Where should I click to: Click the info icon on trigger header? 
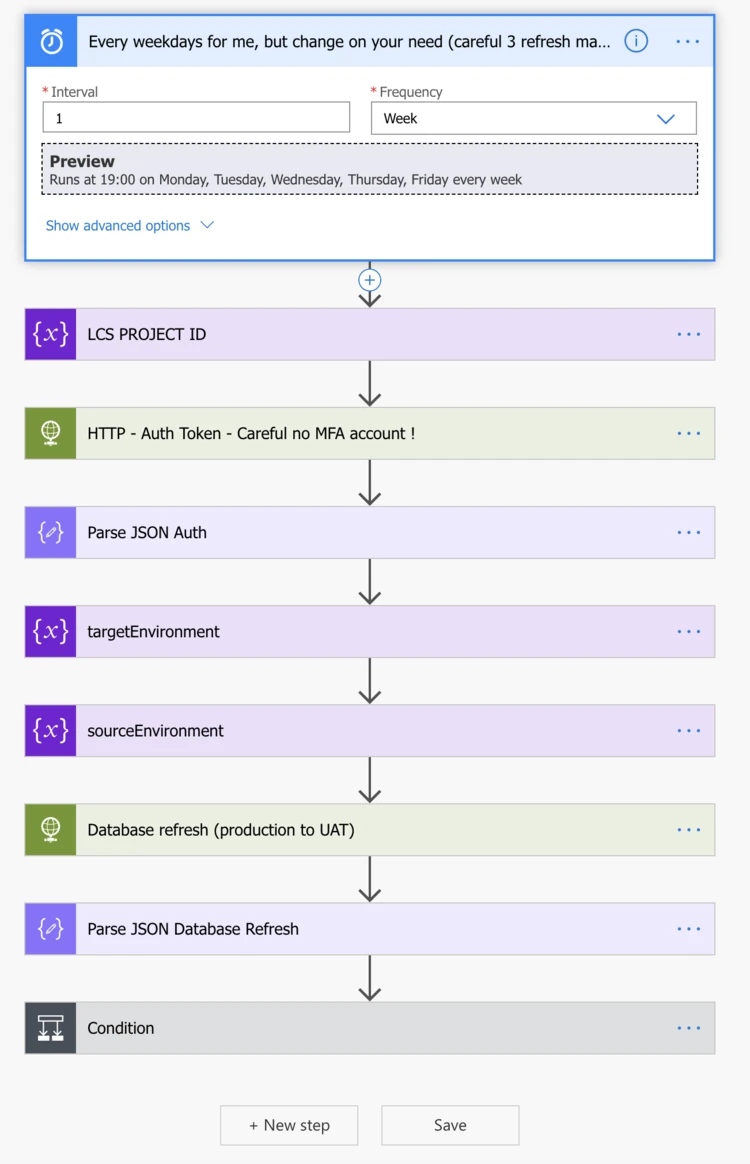point(636,41)
